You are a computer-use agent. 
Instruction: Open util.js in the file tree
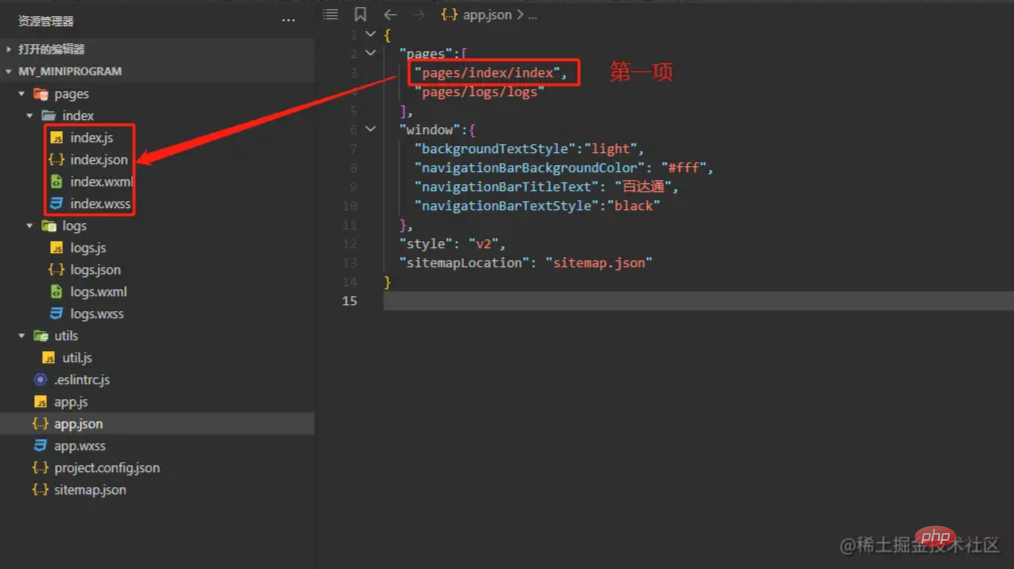77,358
